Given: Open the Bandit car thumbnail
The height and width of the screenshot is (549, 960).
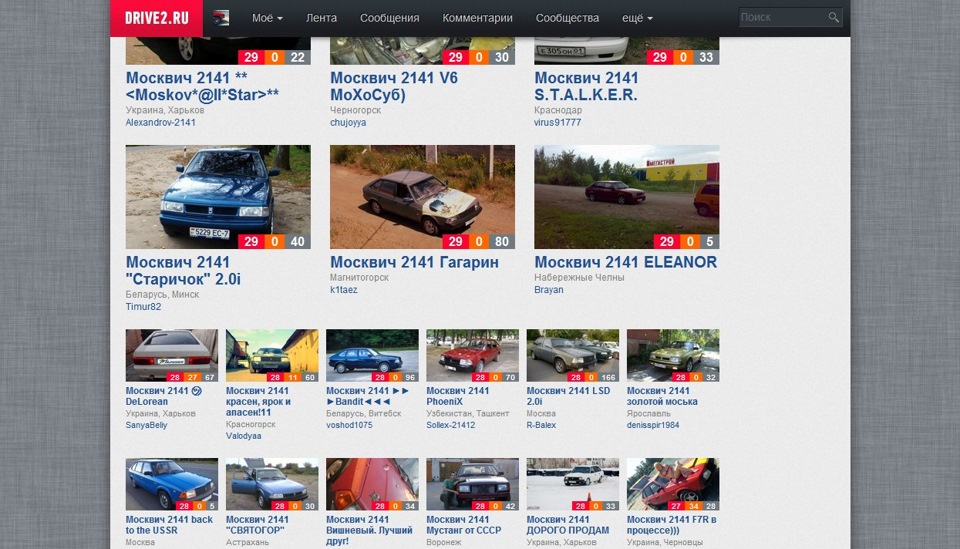Looking at the screenshot, I should point(372,356).
